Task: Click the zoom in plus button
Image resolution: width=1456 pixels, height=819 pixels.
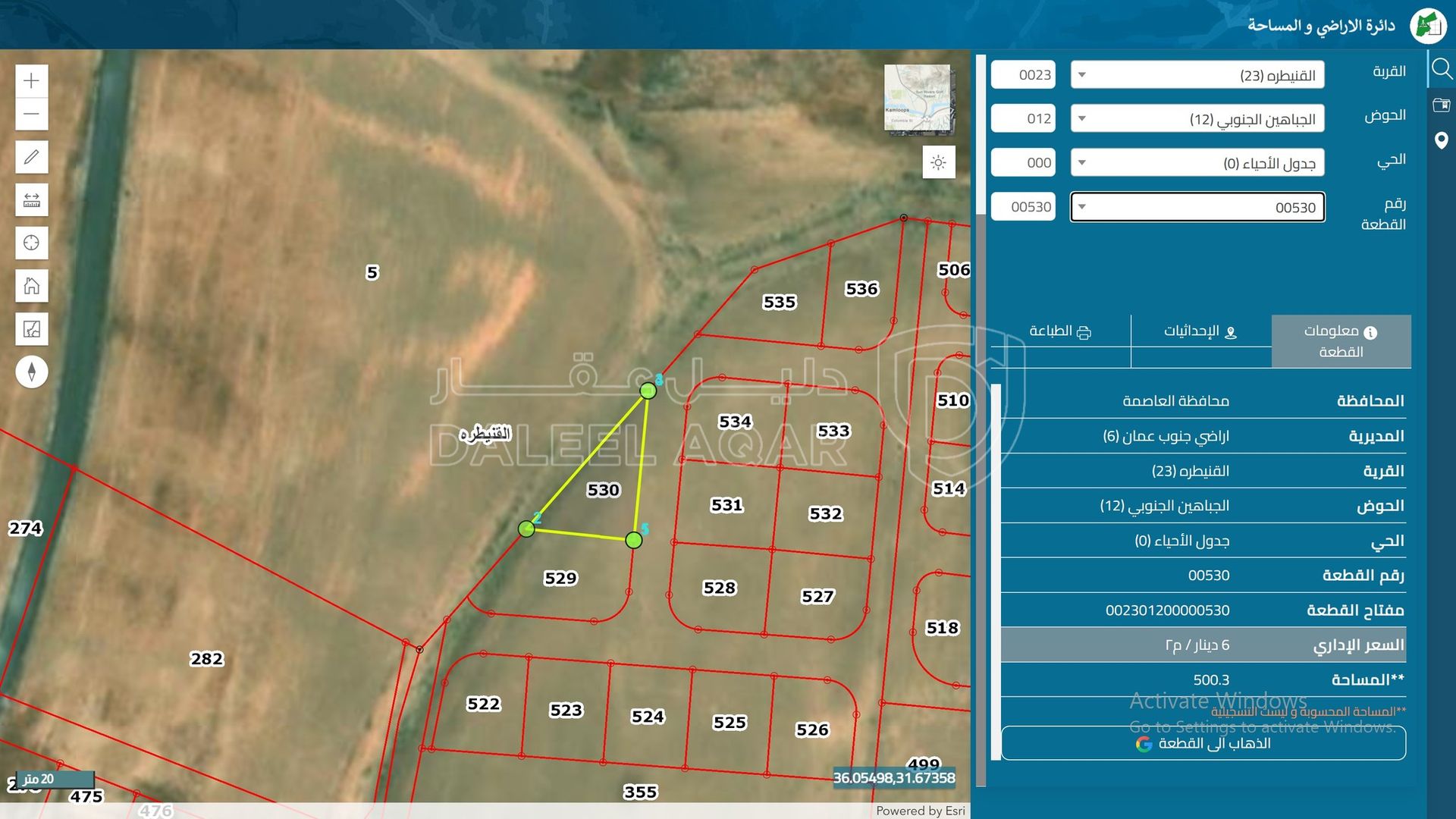Action: click(x=32, y=81)
